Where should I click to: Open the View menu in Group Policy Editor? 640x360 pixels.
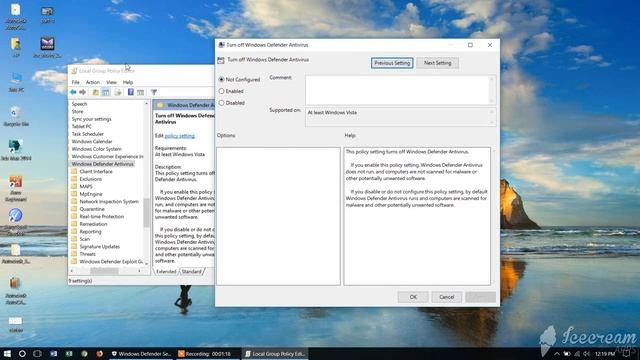pyautogui.click(x=111, y=82)
